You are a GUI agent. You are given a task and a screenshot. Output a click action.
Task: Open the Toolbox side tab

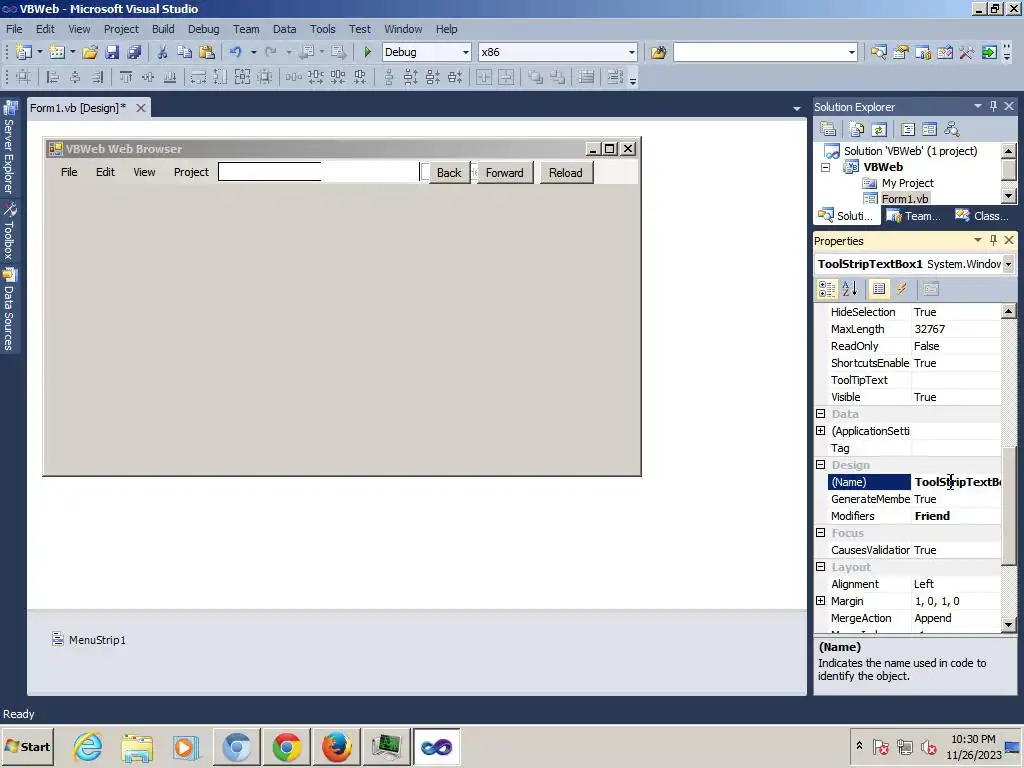click(9, 232)
